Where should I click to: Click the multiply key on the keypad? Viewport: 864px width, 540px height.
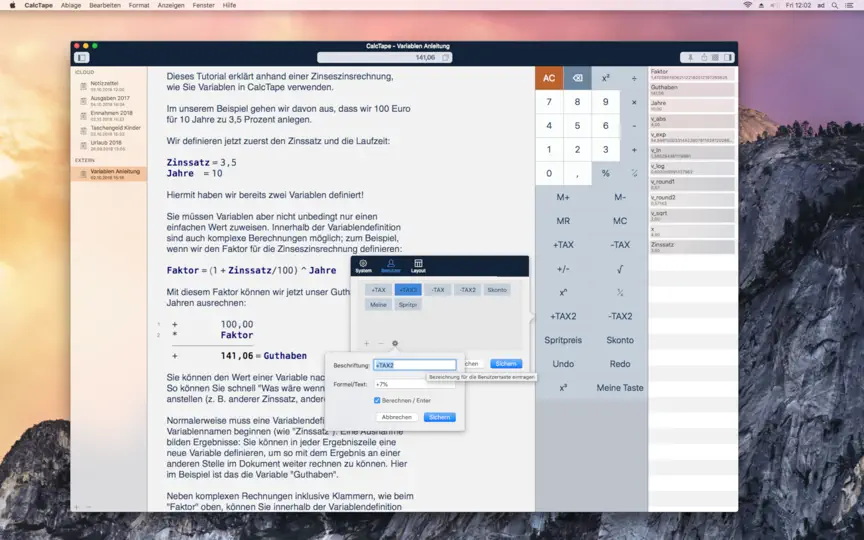point(634,102)
